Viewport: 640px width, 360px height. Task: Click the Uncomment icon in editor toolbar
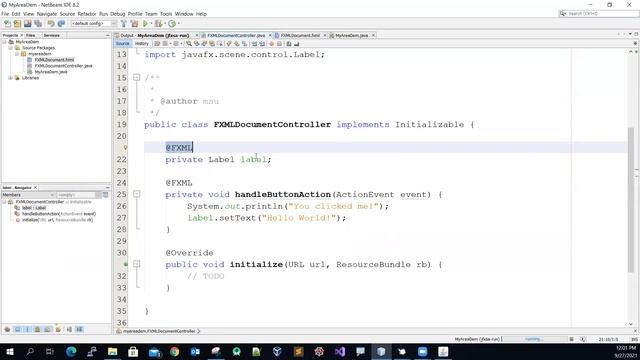[x=297, y=44]
